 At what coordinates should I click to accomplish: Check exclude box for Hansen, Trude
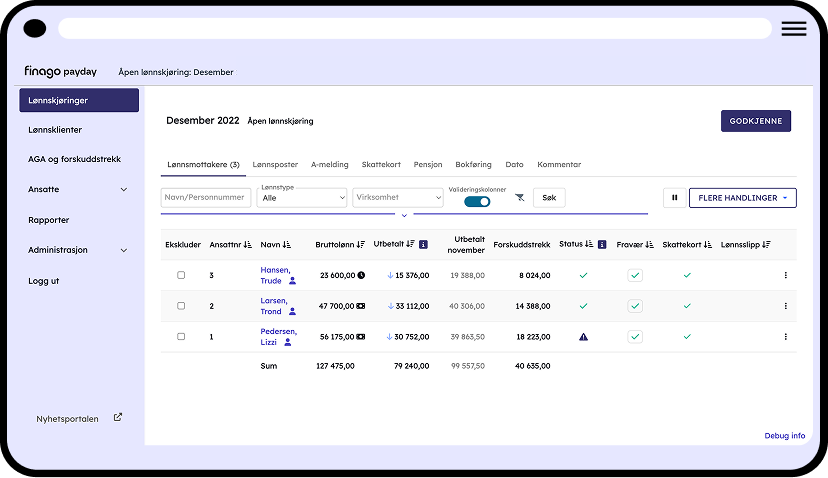(181, 275)
